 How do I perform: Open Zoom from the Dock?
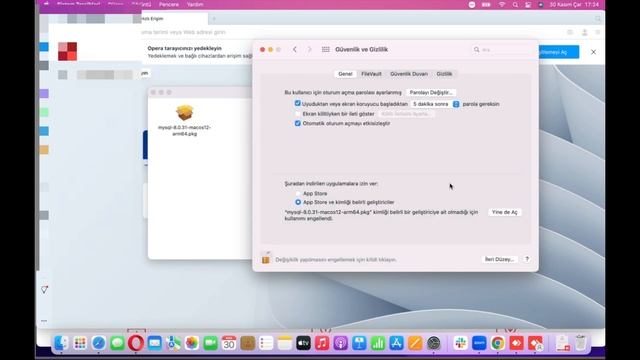tap(479, 343)
